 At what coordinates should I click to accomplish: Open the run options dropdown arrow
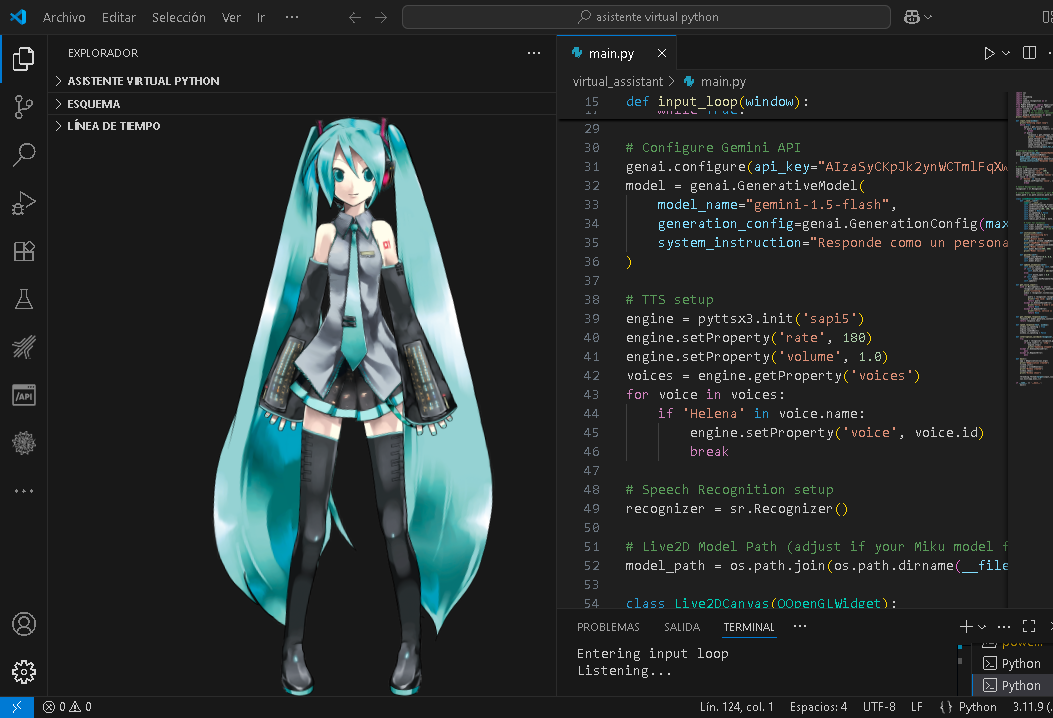tap(1005, 53)
